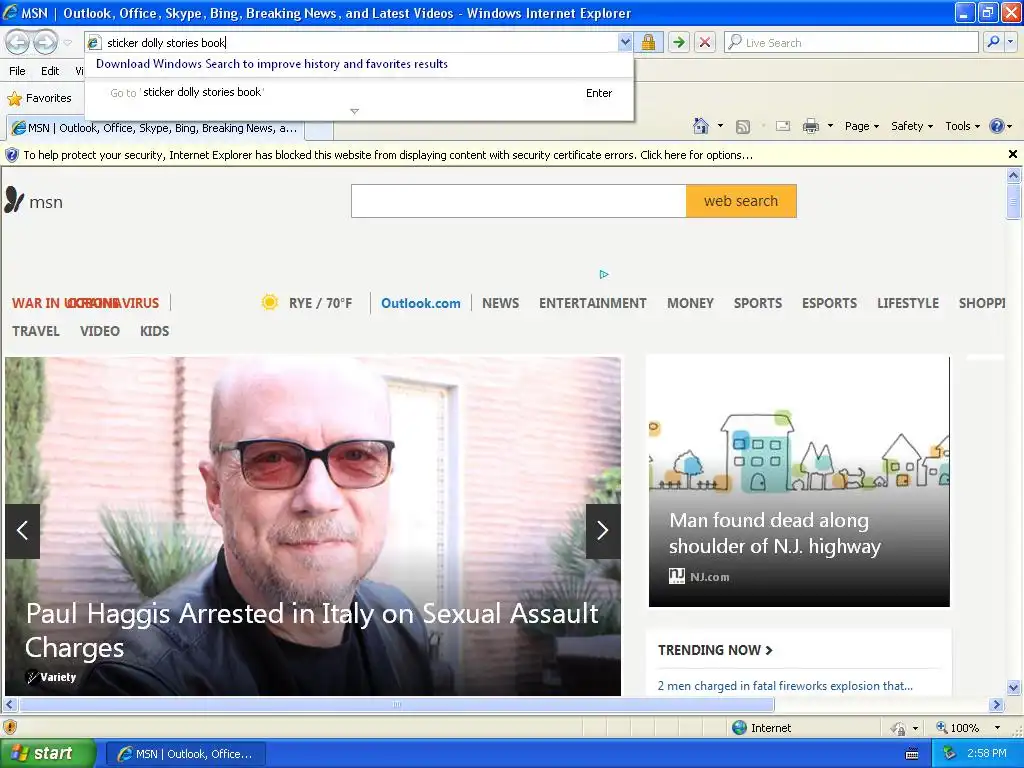The height and width of the screenshot is (768, 1024).
Task: Open the Tools menu
Action: click(x=963, y=126)
